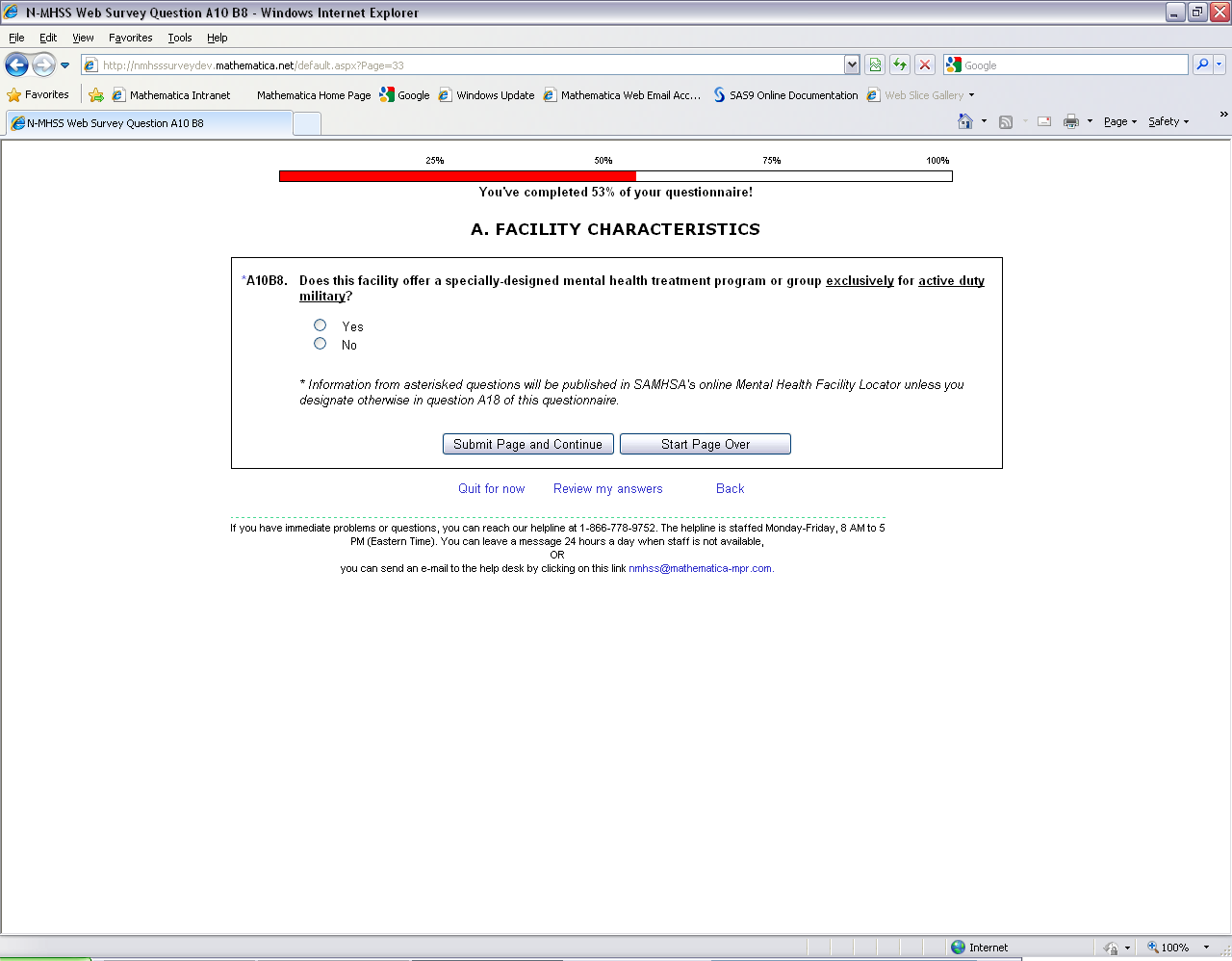Open the Safety command menu

point(1168,121)
